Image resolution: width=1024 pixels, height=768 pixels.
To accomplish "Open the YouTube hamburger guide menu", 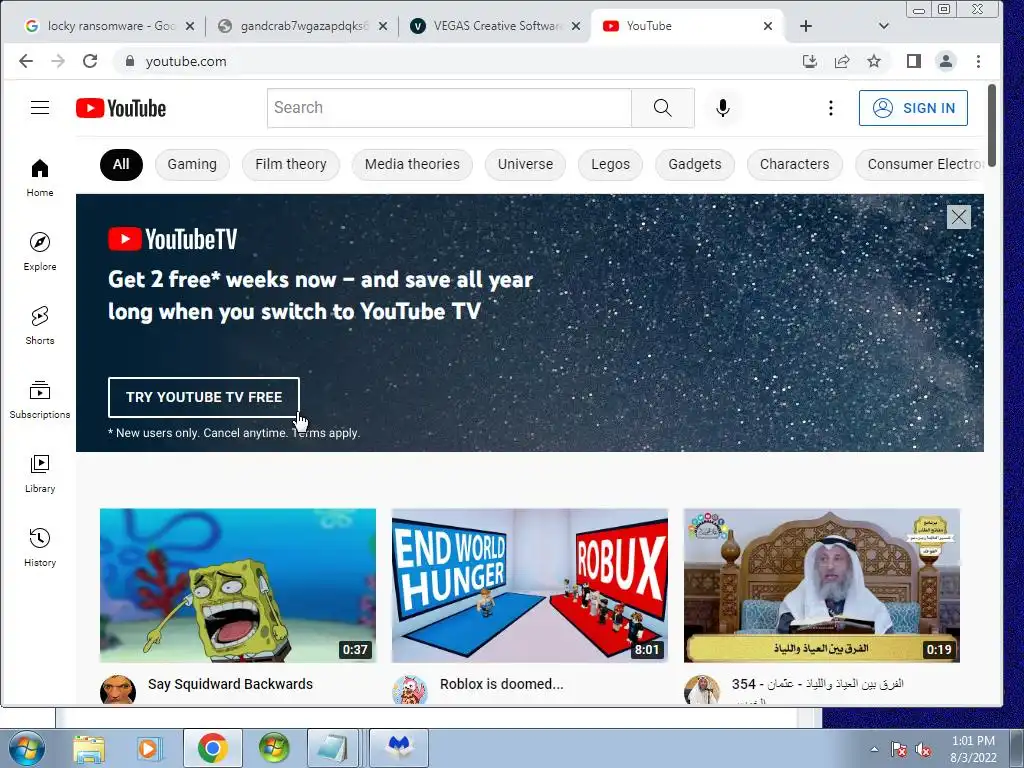I will click(40, 108).
